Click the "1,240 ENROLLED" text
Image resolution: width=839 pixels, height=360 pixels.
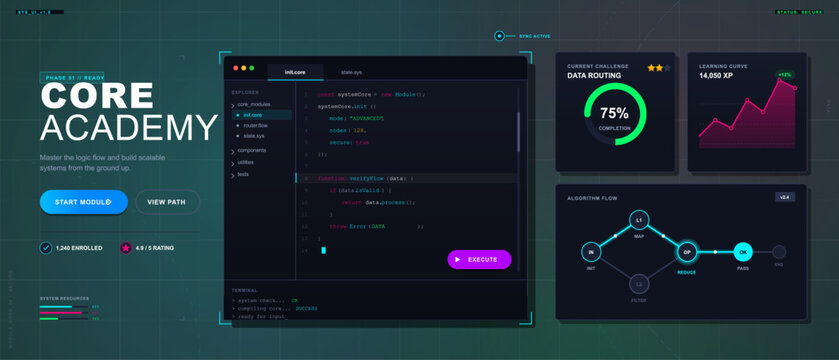point(79,248)
